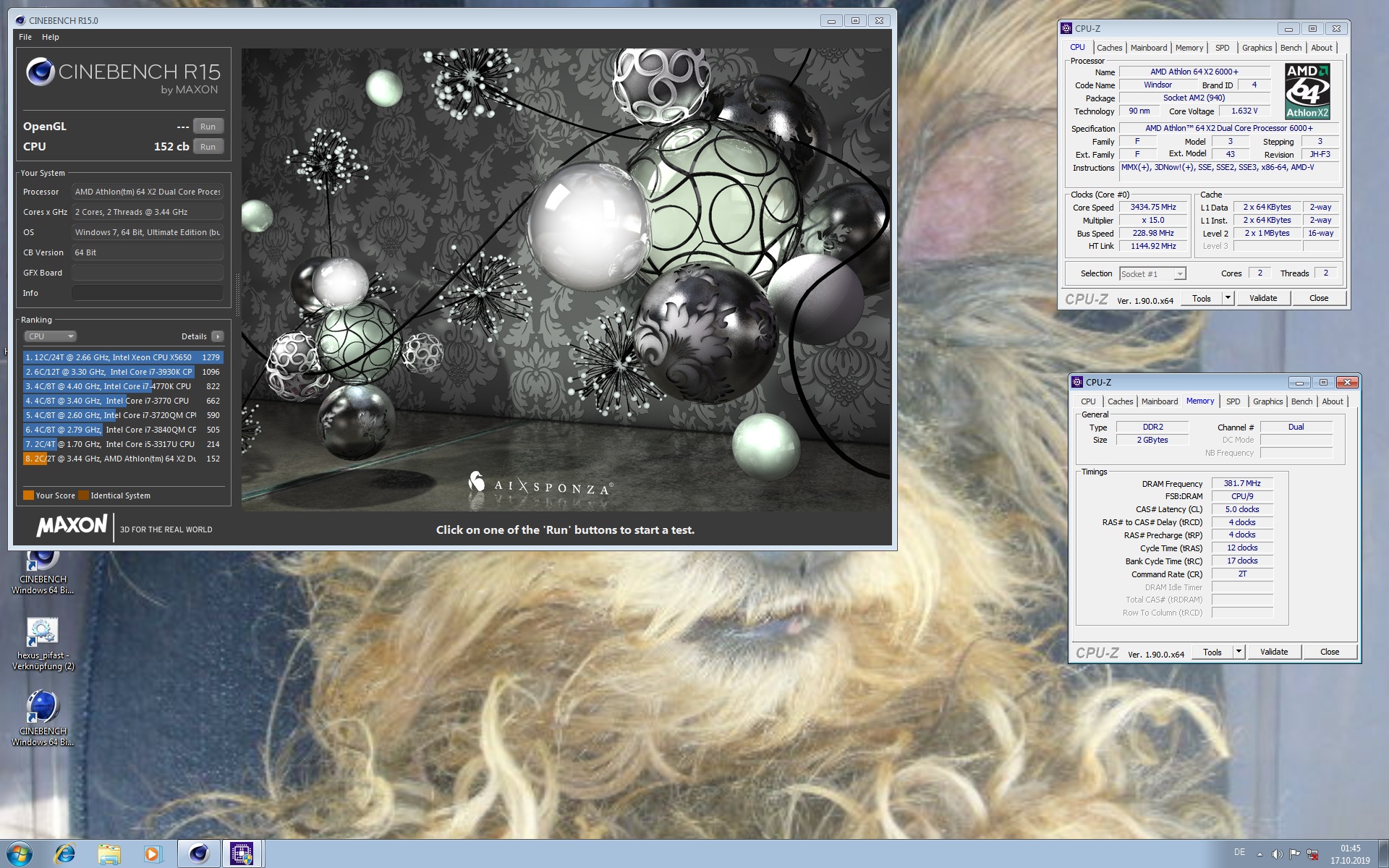The width and height of the screenshot is (1389, 868).
Task: Click the Core Speed value 3434.75 MHz
Action: click(1153, 207)
